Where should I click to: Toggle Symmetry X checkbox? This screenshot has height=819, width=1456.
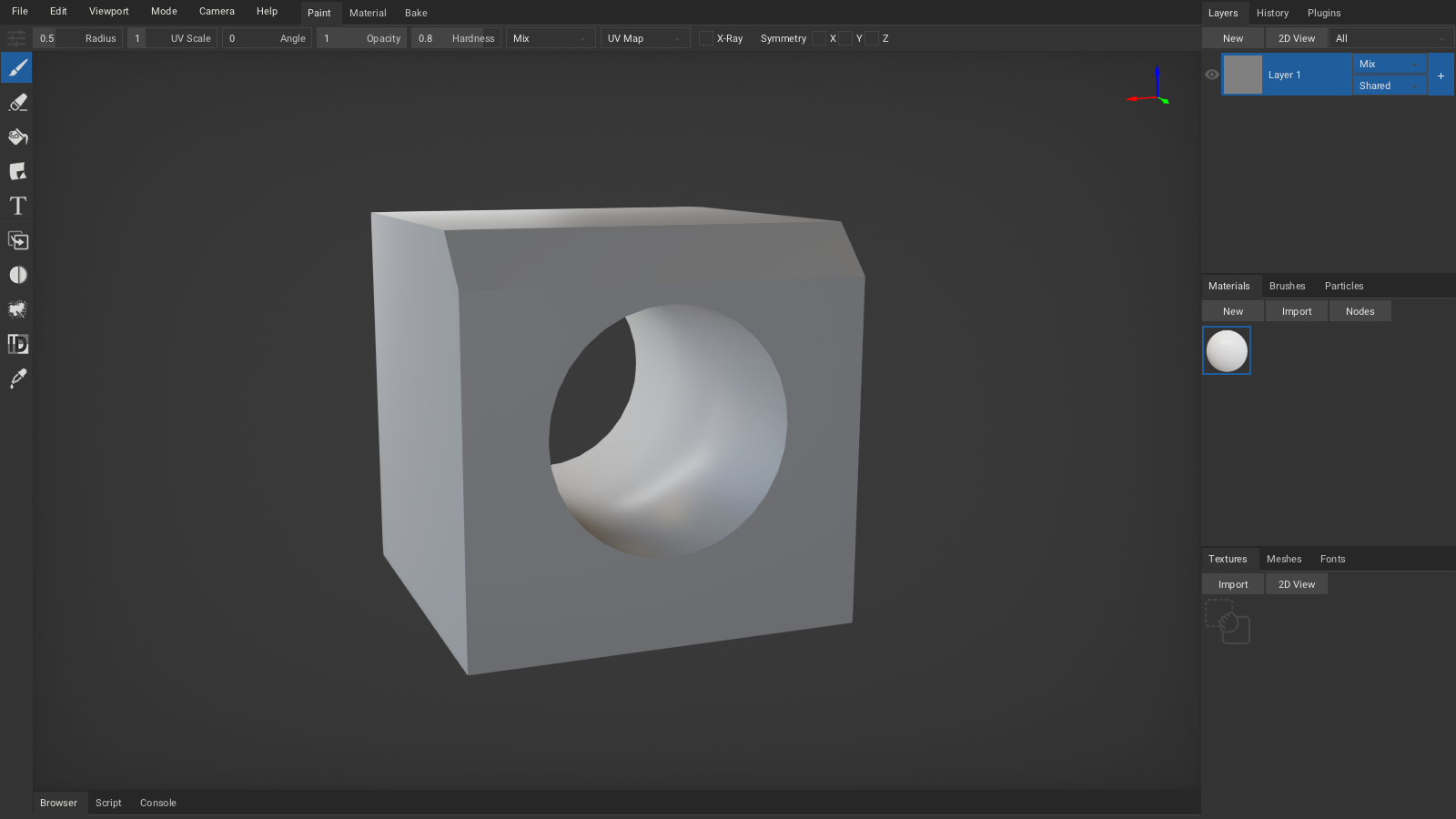pyautogui.click(x=819, y=38)
